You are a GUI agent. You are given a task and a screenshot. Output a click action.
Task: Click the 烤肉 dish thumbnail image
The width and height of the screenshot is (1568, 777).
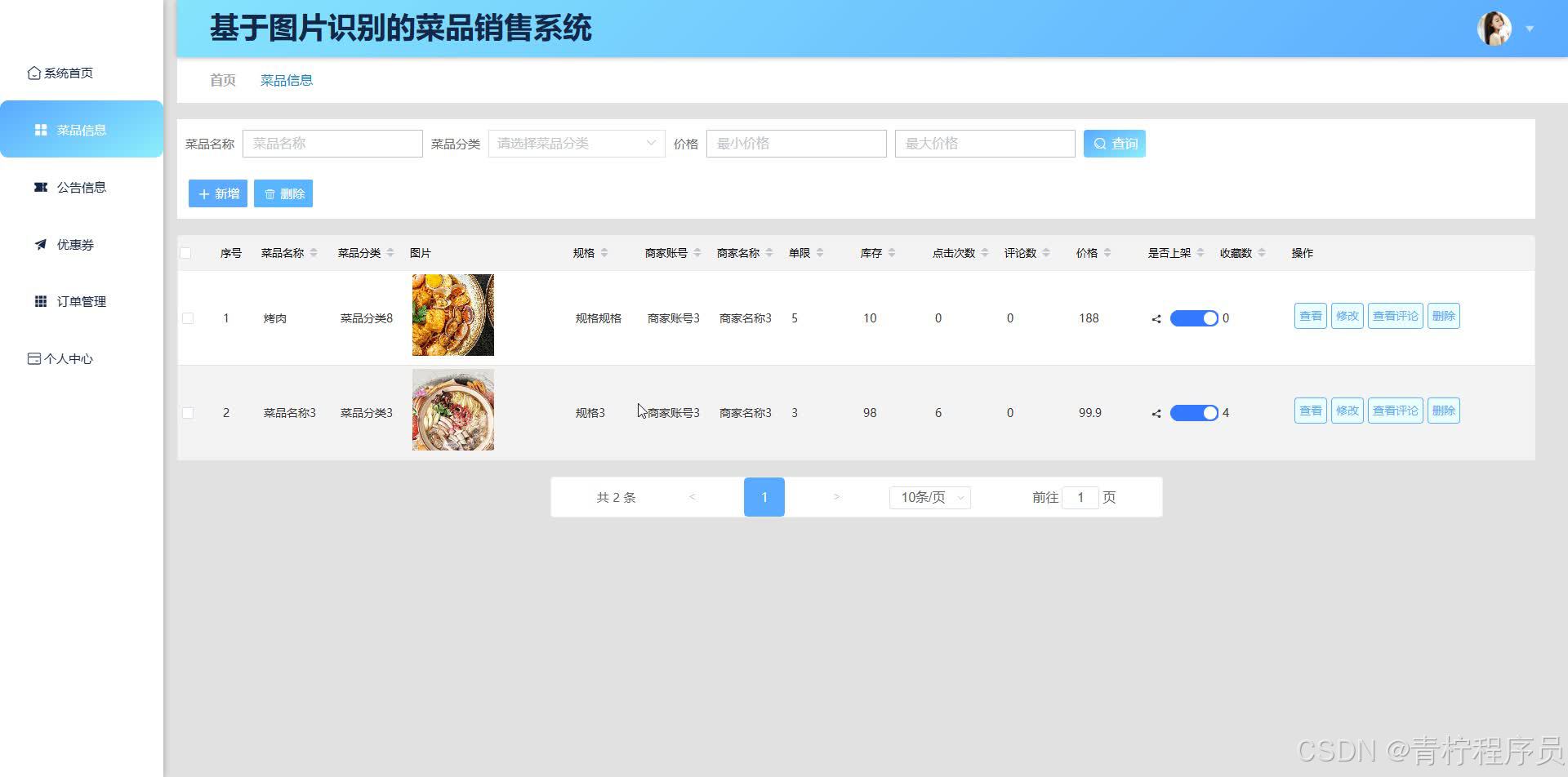[x=452, y=315]
